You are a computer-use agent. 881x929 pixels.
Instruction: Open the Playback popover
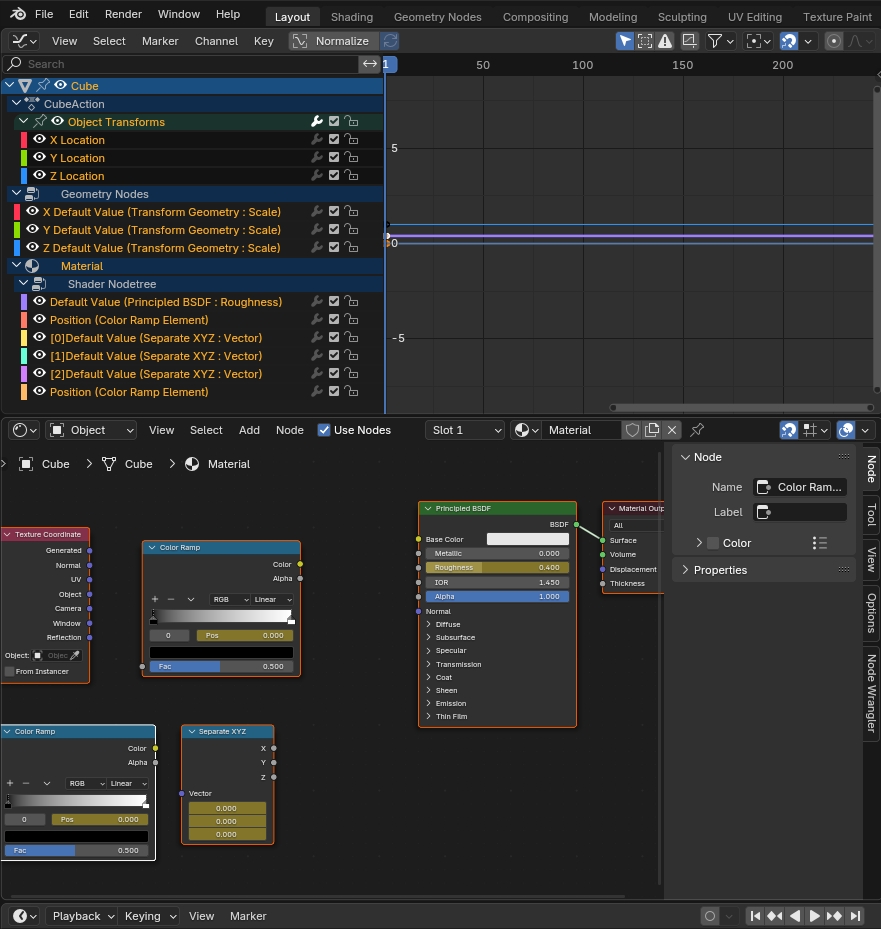pyautogui.click(x=82, y=916)
